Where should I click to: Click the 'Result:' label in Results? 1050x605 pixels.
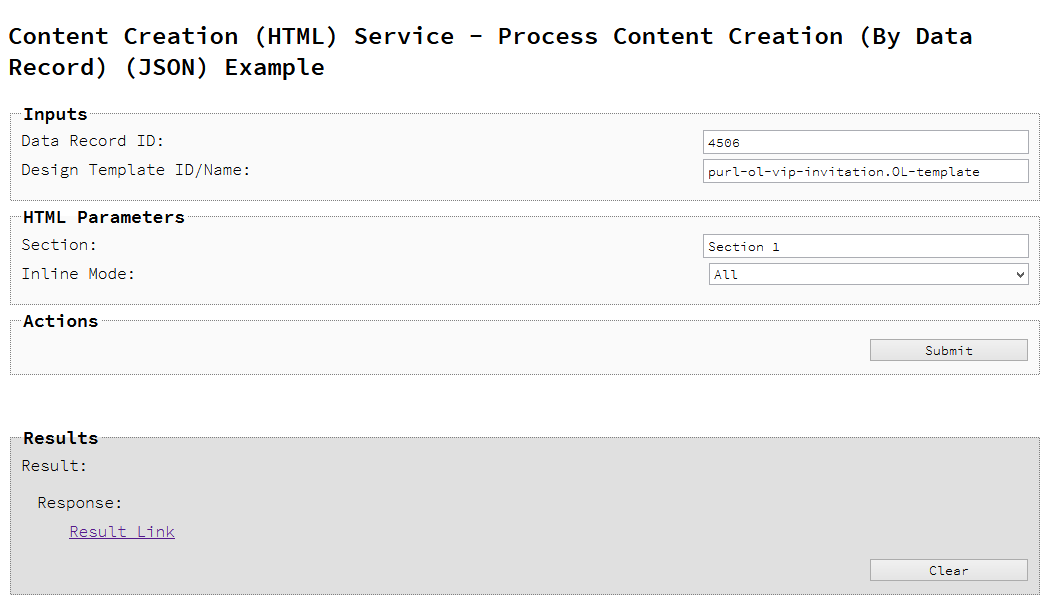54,466
